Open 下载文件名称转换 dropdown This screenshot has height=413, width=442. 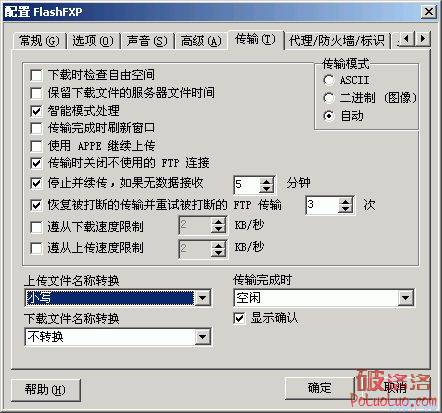[202, 337]
